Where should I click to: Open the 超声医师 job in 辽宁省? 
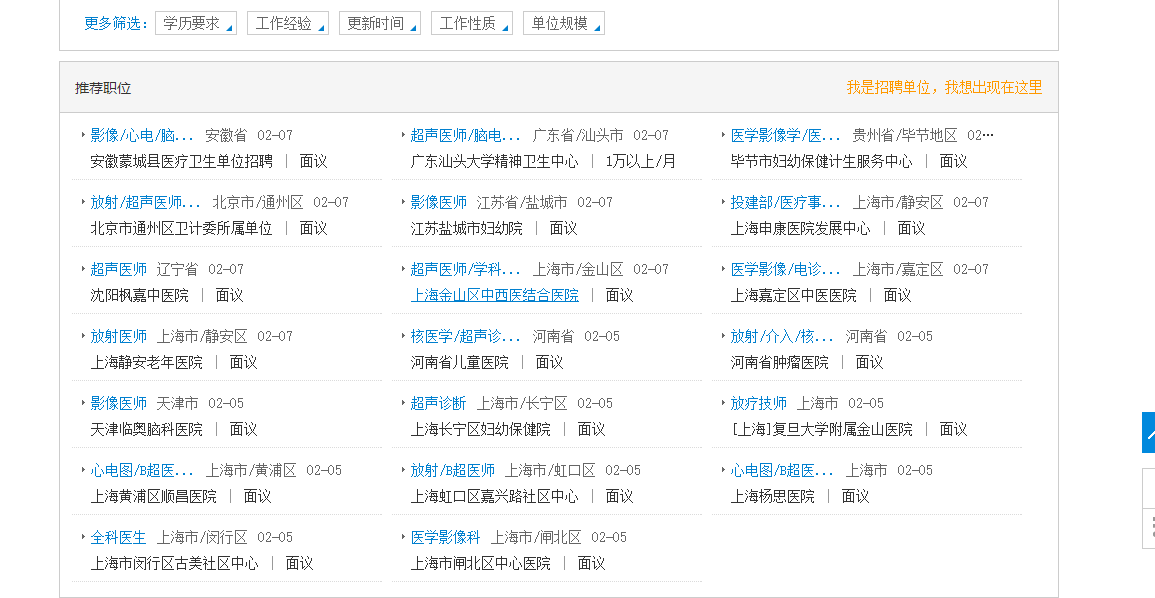118,268
